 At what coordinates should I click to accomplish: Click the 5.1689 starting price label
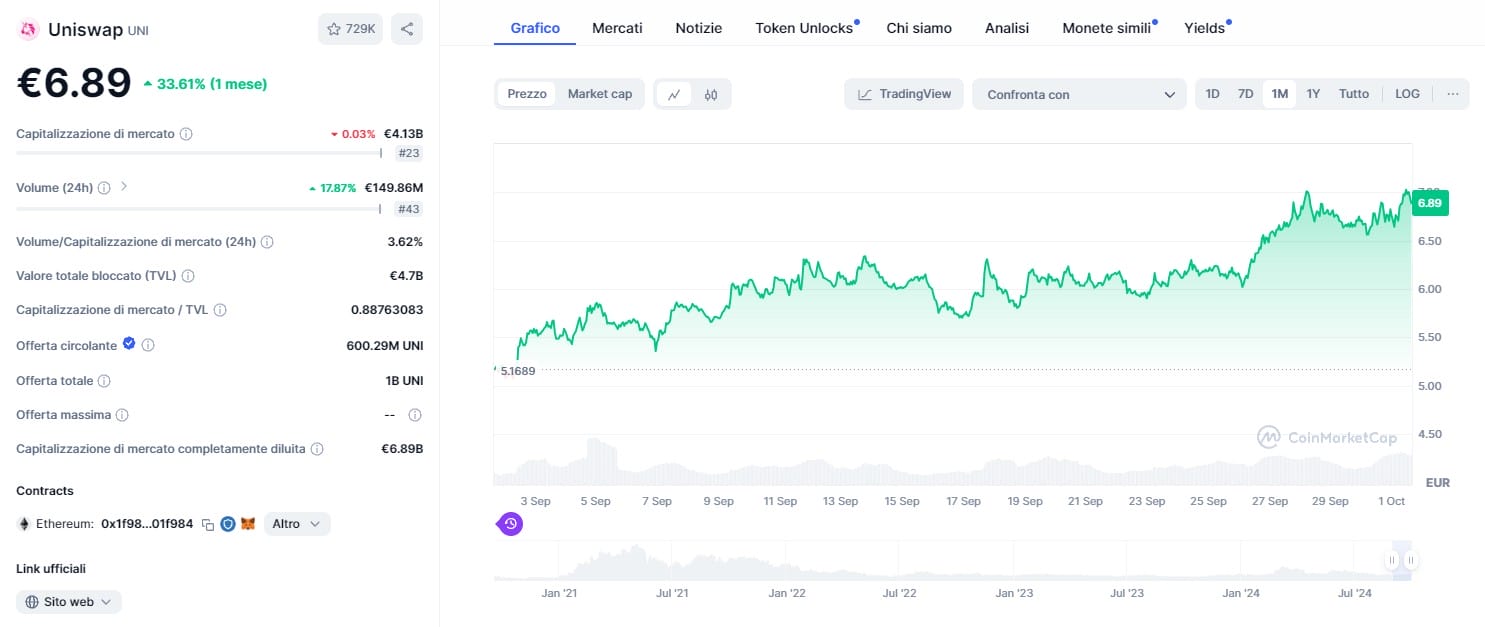[x=518, y=371]
